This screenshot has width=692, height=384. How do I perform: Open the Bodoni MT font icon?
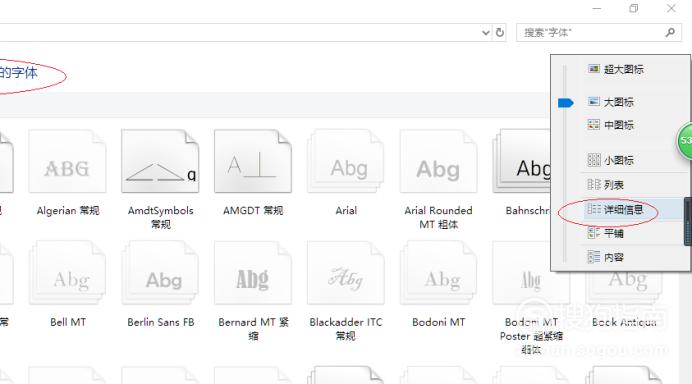point(439,273)
